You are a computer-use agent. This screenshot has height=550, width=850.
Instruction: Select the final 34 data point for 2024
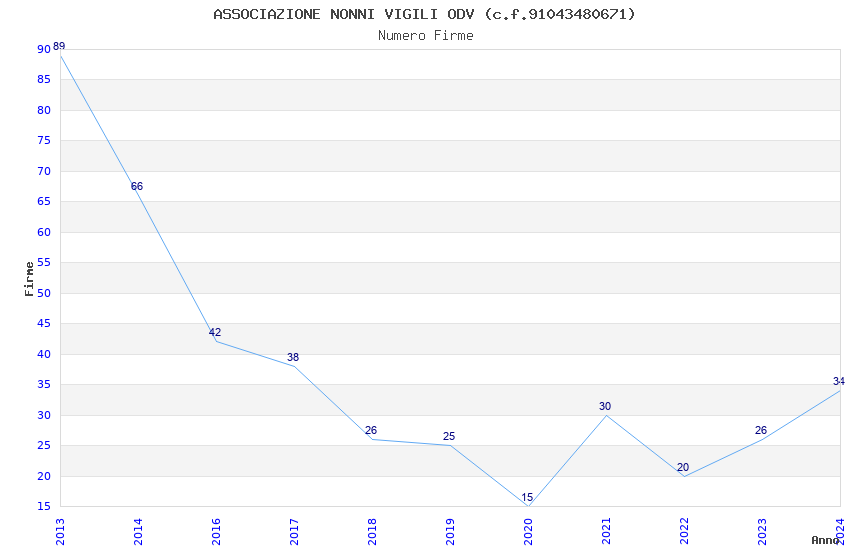839,381
